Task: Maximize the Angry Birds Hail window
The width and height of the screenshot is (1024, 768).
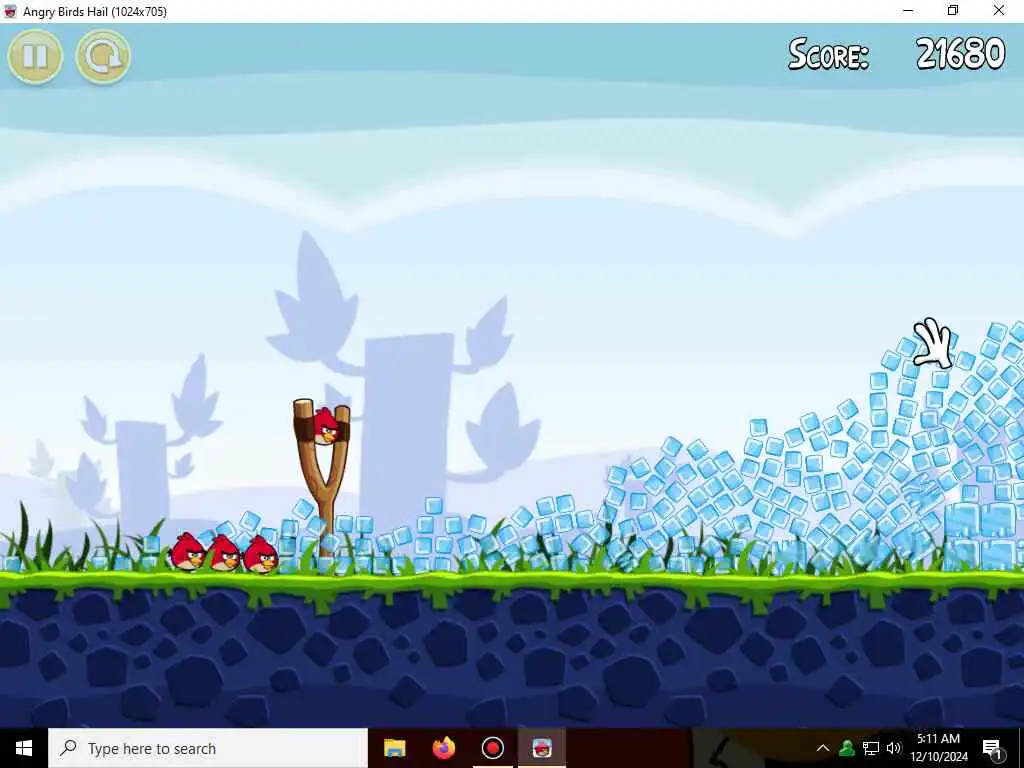Action: pyautogui.click(x=953, y=11)
